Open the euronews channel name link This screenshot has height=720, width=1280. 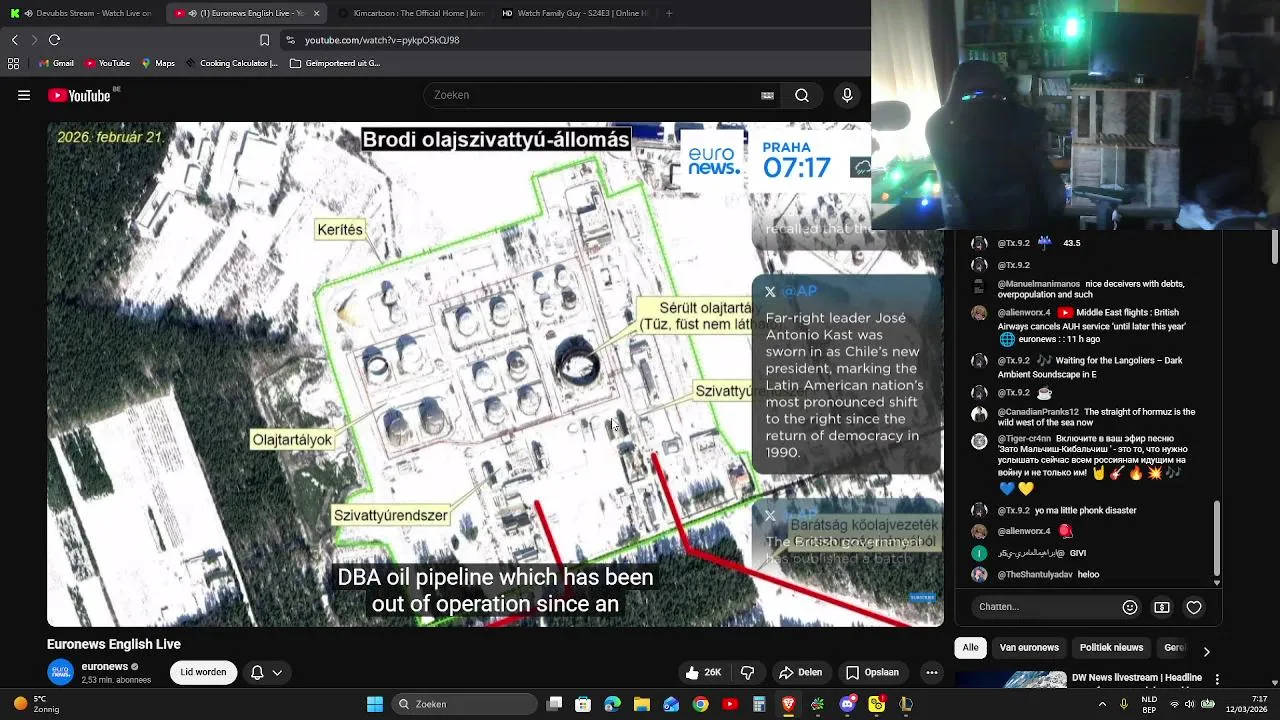point(105,667)
